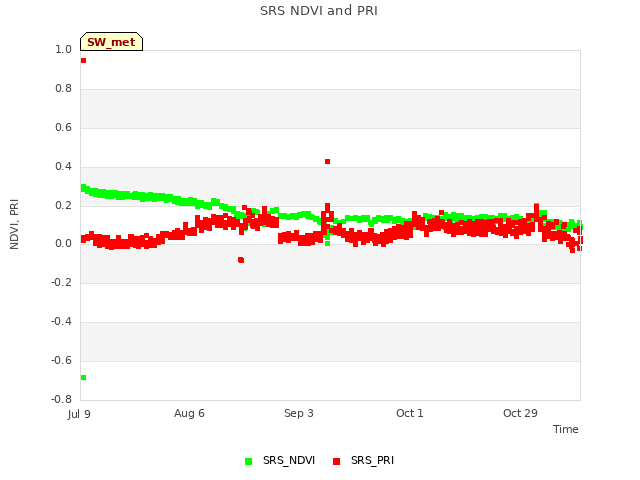Click the -0.8 y-axis tick label
Viewport: 640px width, 480px height.
pos(61,399)
